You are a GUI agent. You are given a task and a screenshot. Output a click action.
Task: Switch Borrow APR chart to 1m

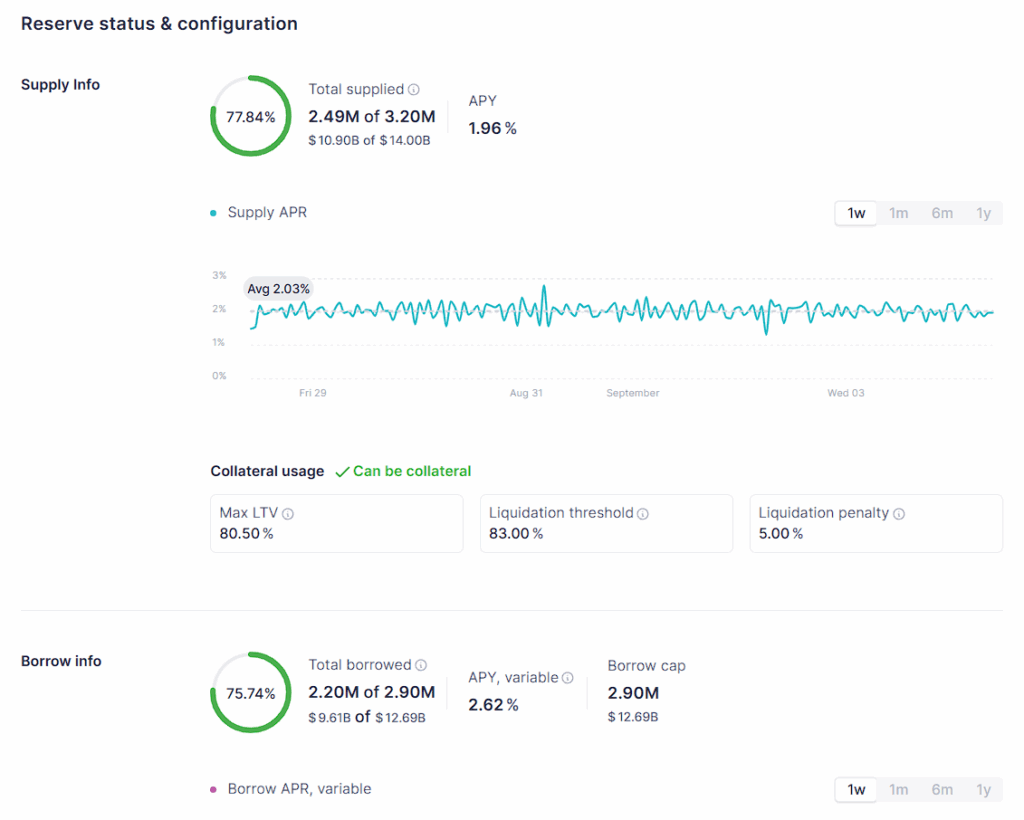(x=899, y=790)
